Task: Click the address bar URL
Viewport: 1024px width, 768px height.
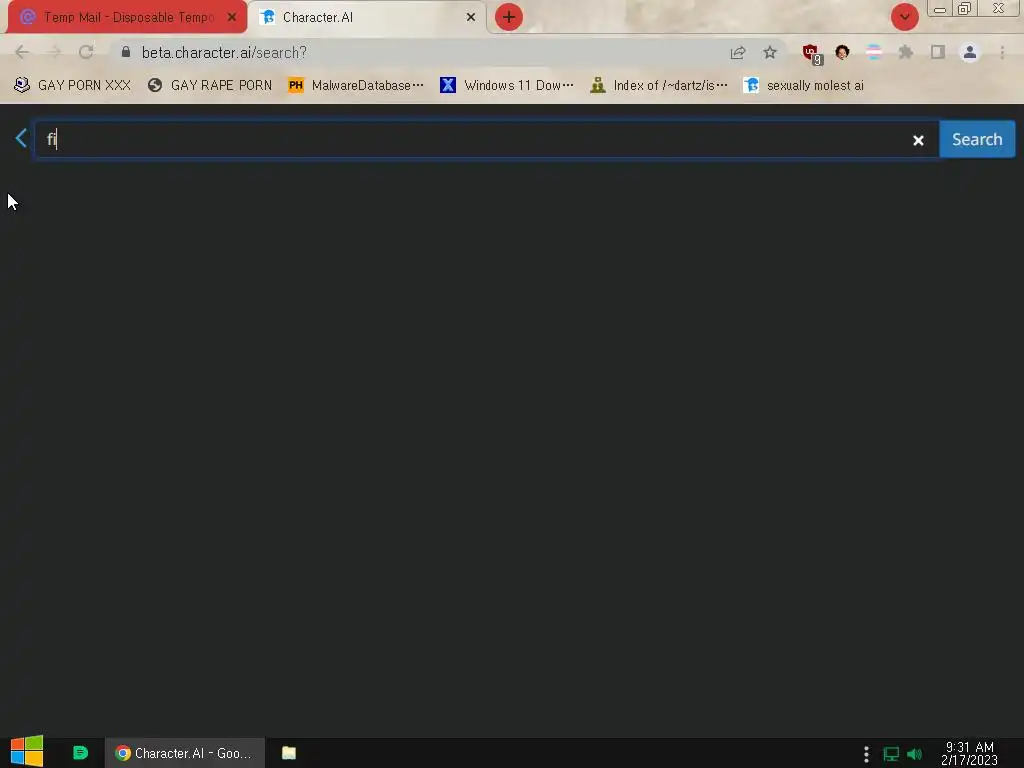Action: 224,52
